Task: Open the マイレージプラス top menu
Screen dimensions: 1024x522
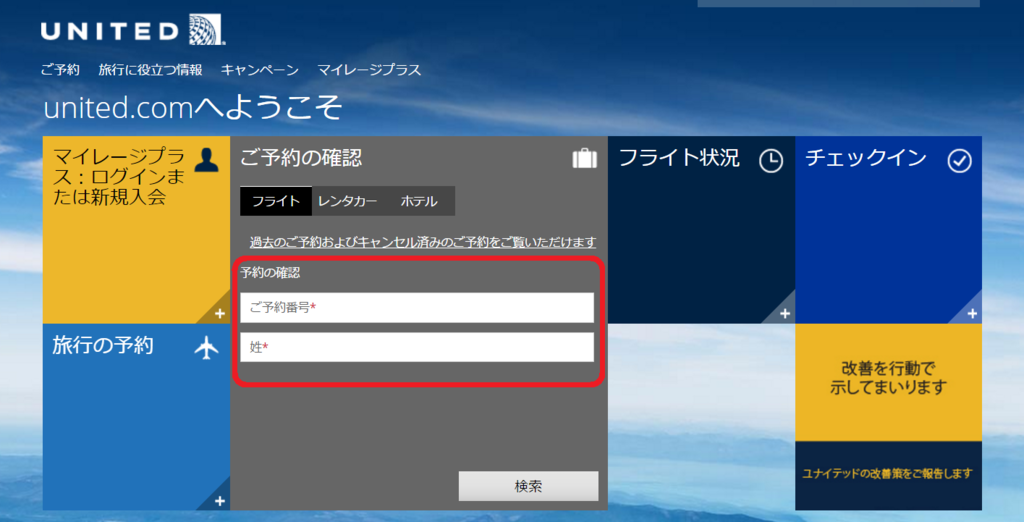Action: 369,70
